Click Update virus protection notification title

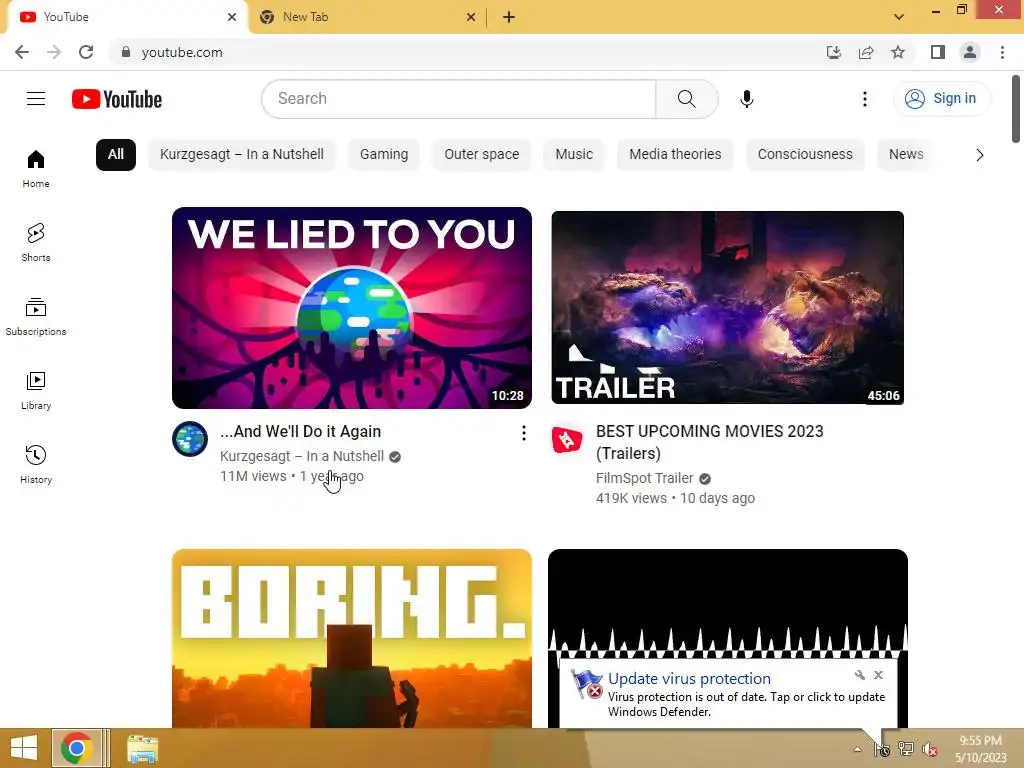point(689,679)
